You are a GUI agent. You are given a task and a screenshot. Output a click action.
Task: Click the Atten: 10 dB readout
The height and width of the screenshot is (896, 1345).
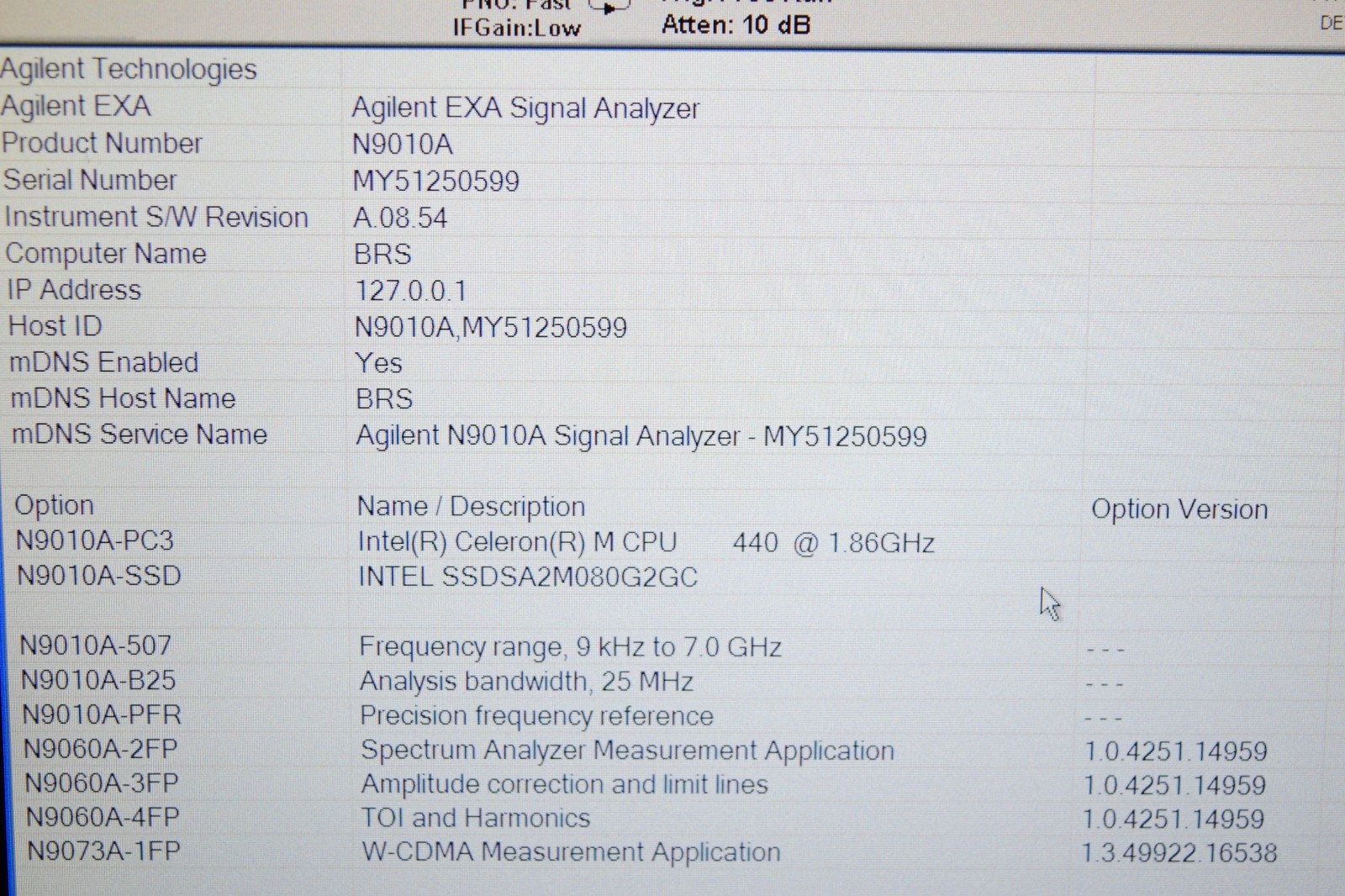click(x=736, y=24)
